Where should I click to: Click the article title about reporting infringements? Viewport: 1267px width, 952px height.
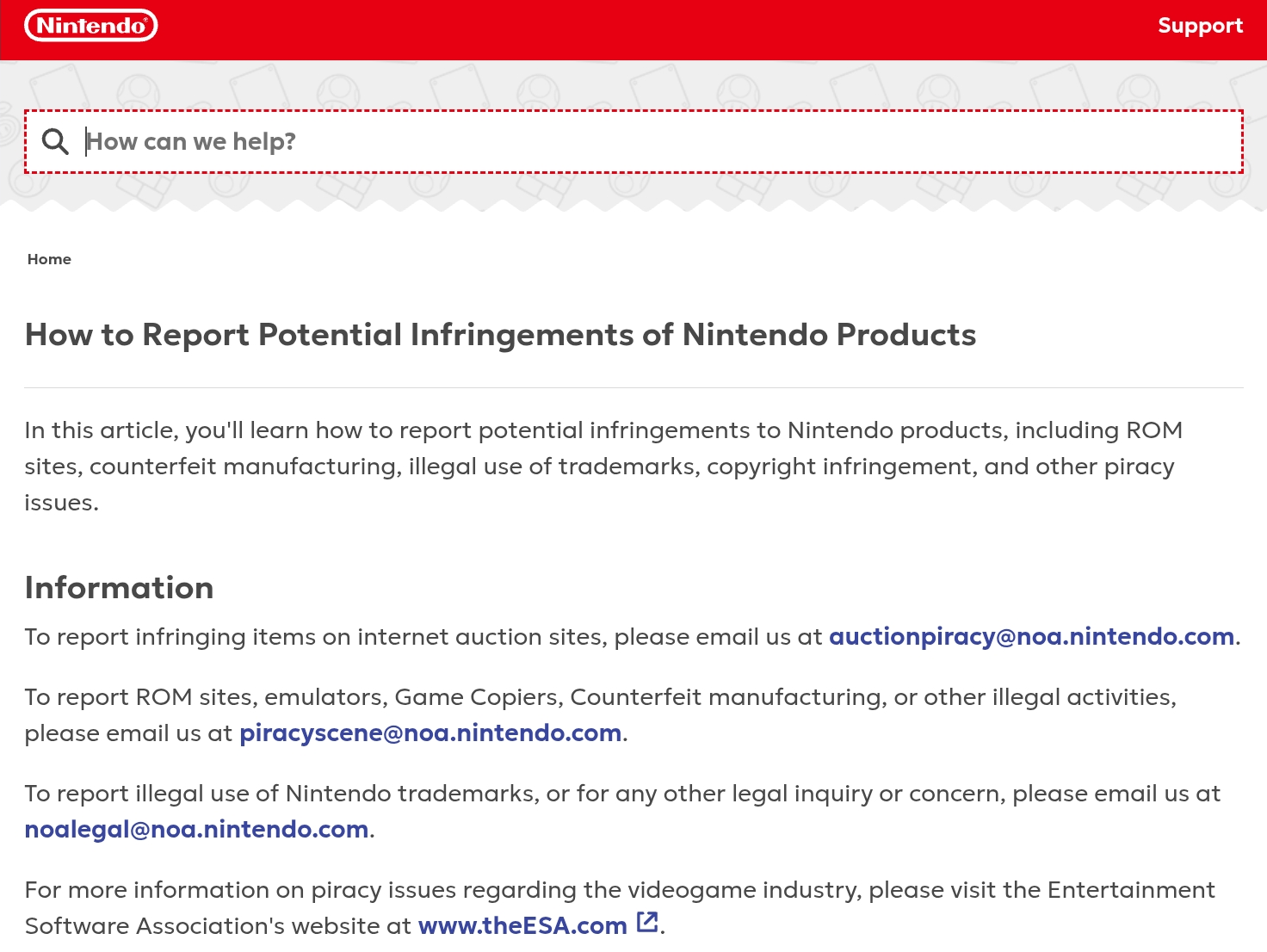[500, 335]
